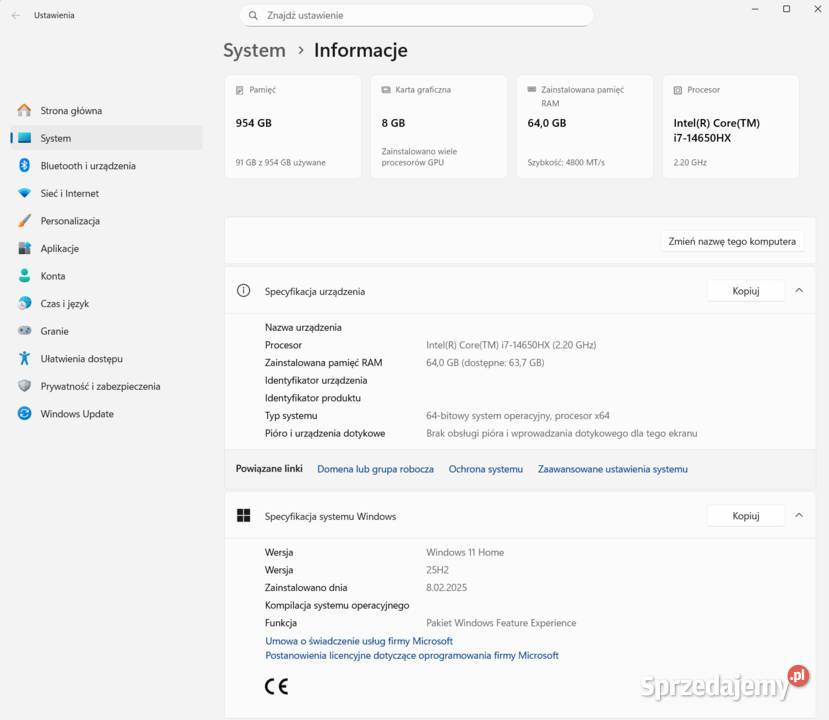The image size is (829, 720).
Task: Open the Ochrona systemu link
Action: (486, 468)
